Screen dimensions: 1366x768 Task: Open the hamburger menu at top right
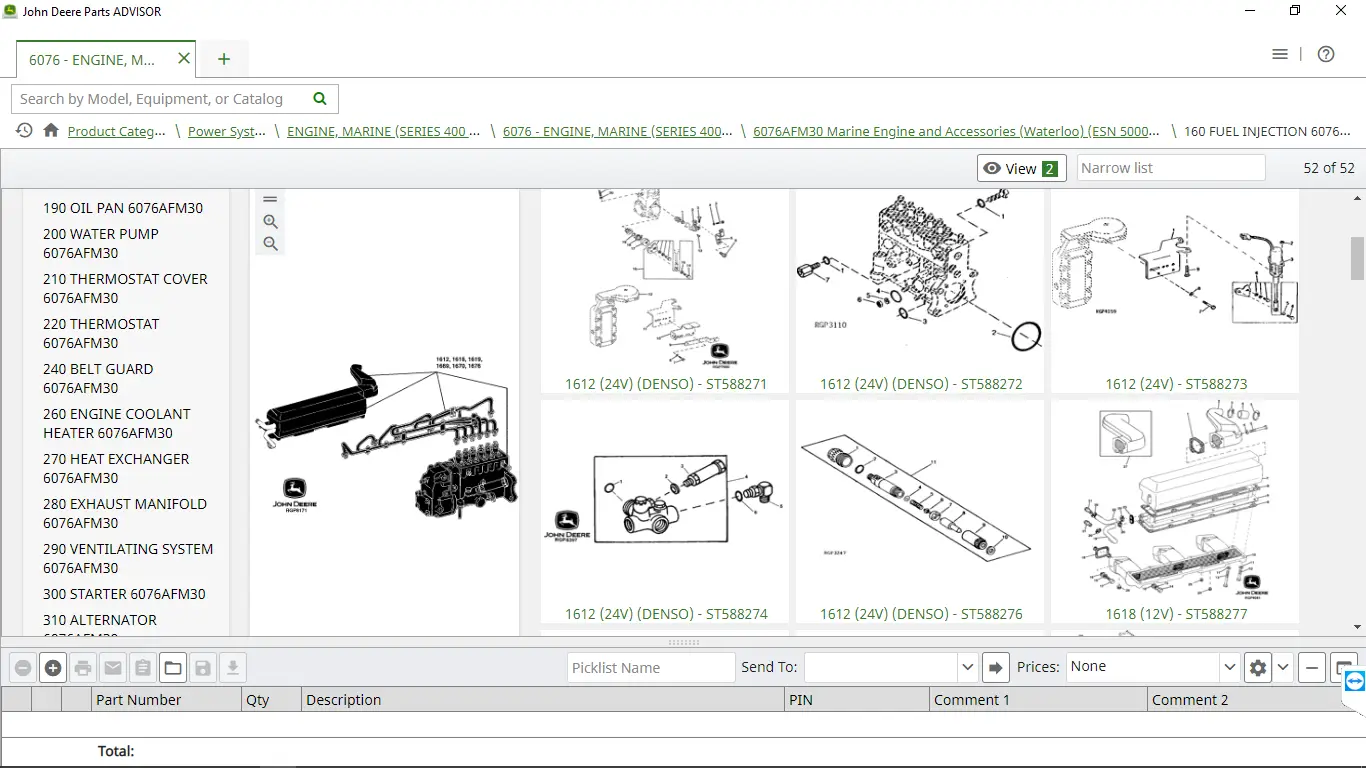[1280, 54]
